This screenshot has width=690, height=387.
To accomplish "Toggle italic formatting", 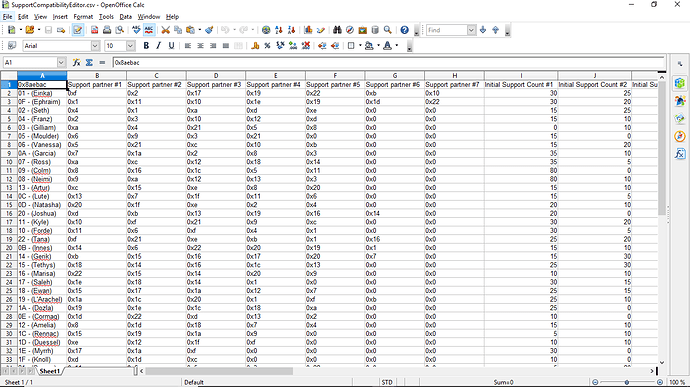I will [x=158, y=45].
